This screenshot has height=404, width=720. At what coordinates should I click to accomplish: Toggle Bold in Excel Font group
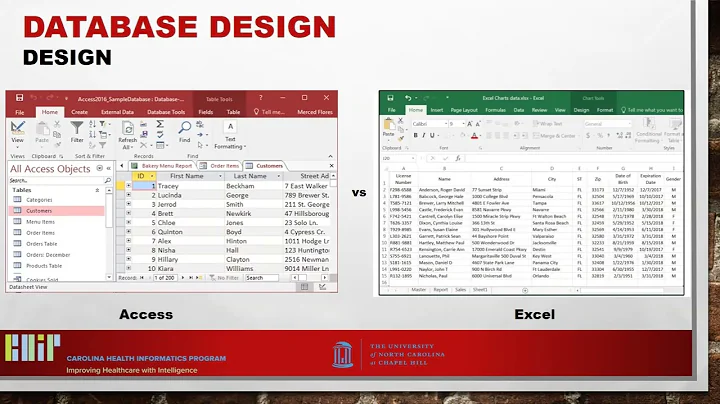[416, 135]
